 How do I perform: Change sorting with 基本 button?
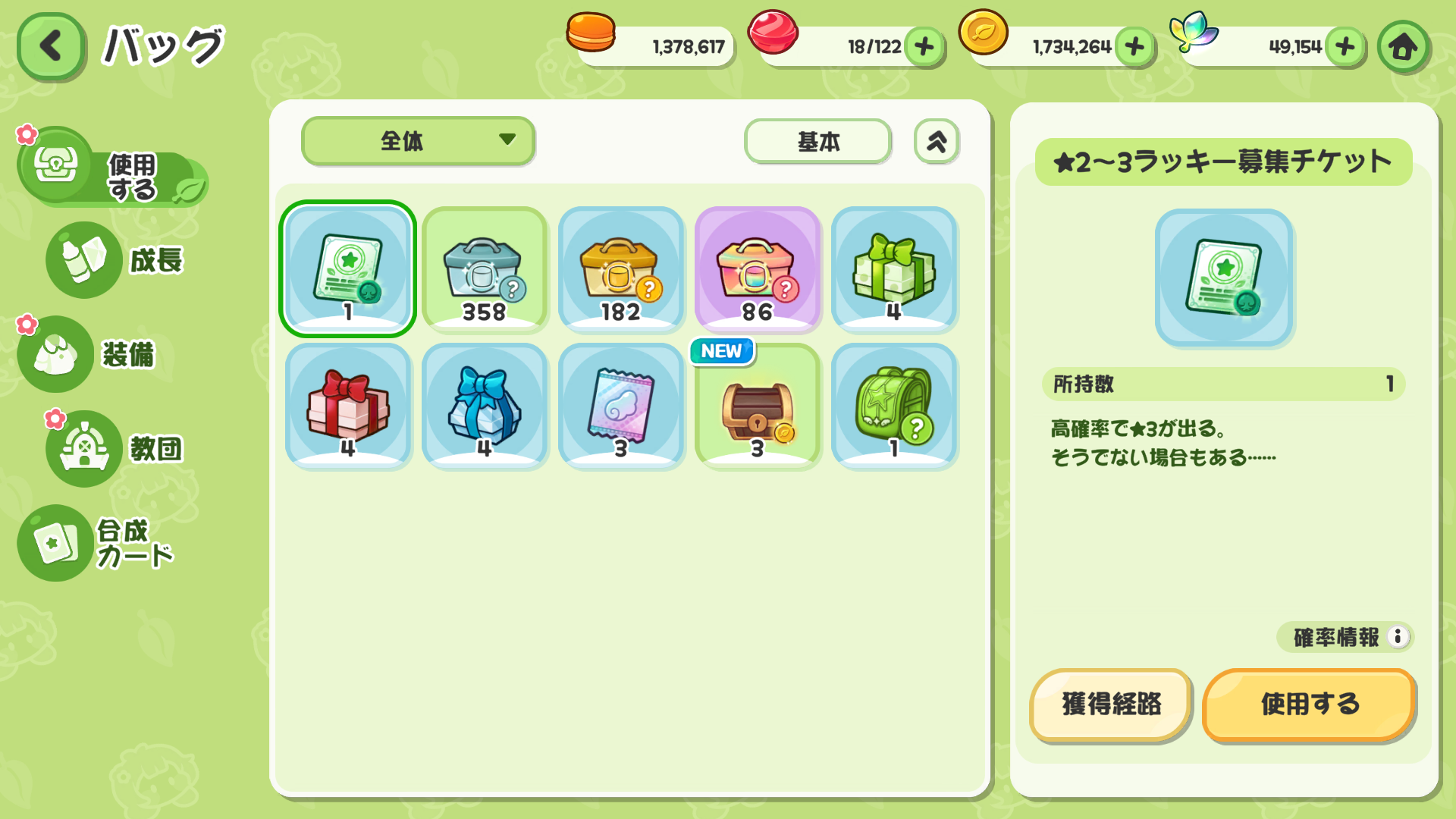[x=817, y=141]
